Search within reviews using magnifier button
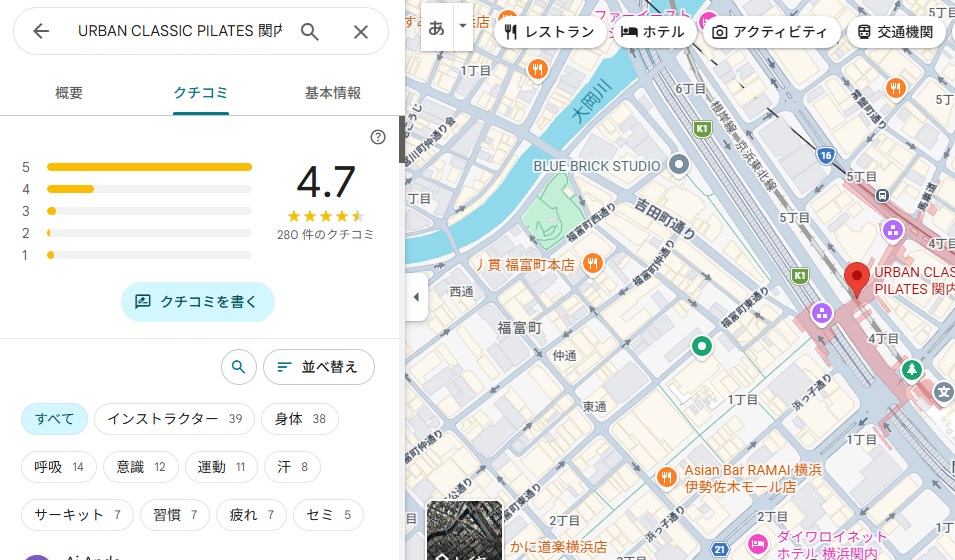Viewport: 955px width, 560px height. [238, 367]
